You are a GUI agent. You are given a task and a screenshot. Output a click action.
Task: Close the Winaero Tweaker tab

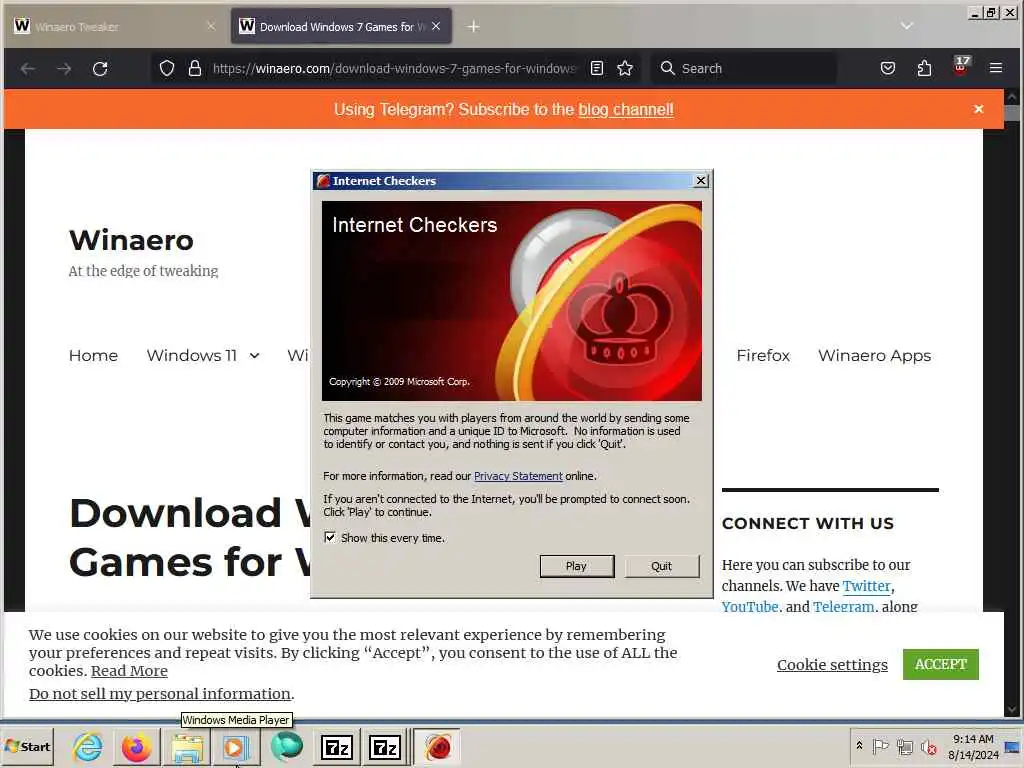pyautogui.click(x=210, y=26)
